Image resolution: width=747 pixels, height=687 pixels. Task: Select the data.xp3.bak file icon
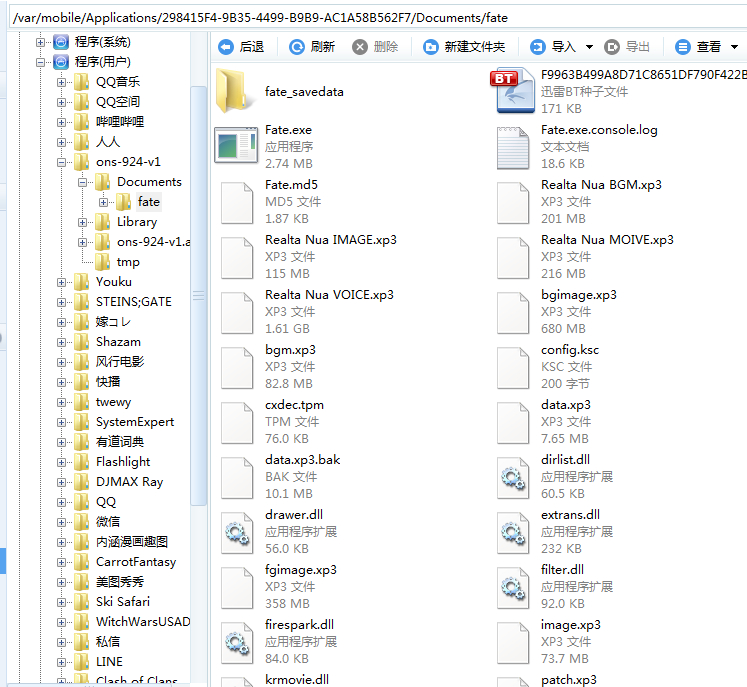point(237,478)
